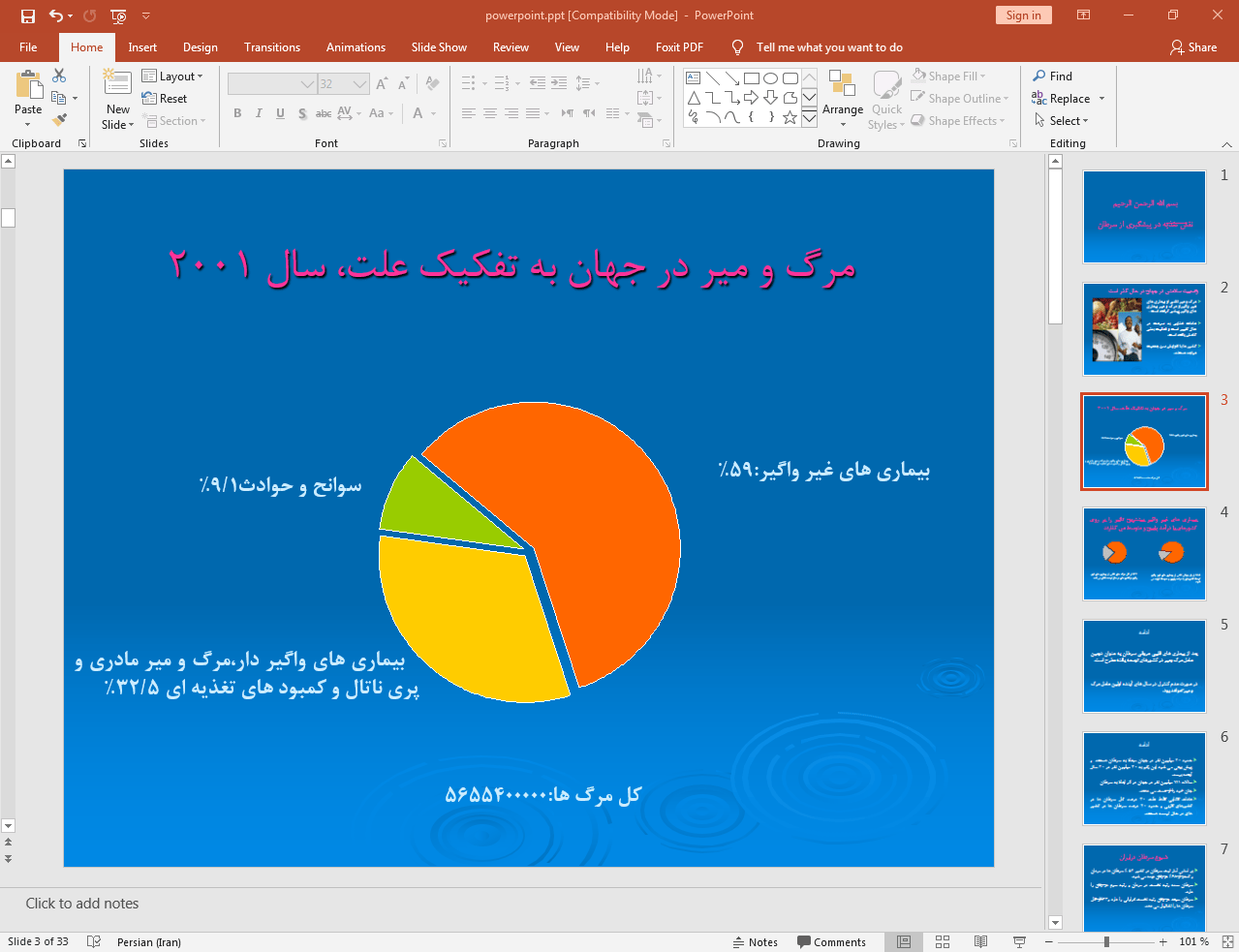Start the slide show from status bar
This screenshot has width=1239, height=952.
pos(1019,941)
